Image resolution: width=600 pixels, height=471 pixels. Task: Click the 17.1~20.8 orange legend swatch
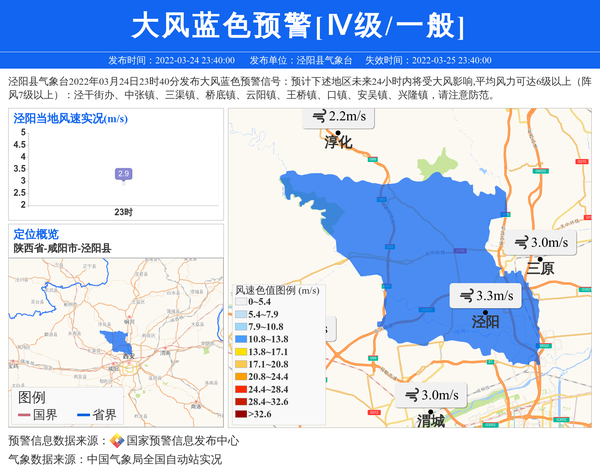241,365
